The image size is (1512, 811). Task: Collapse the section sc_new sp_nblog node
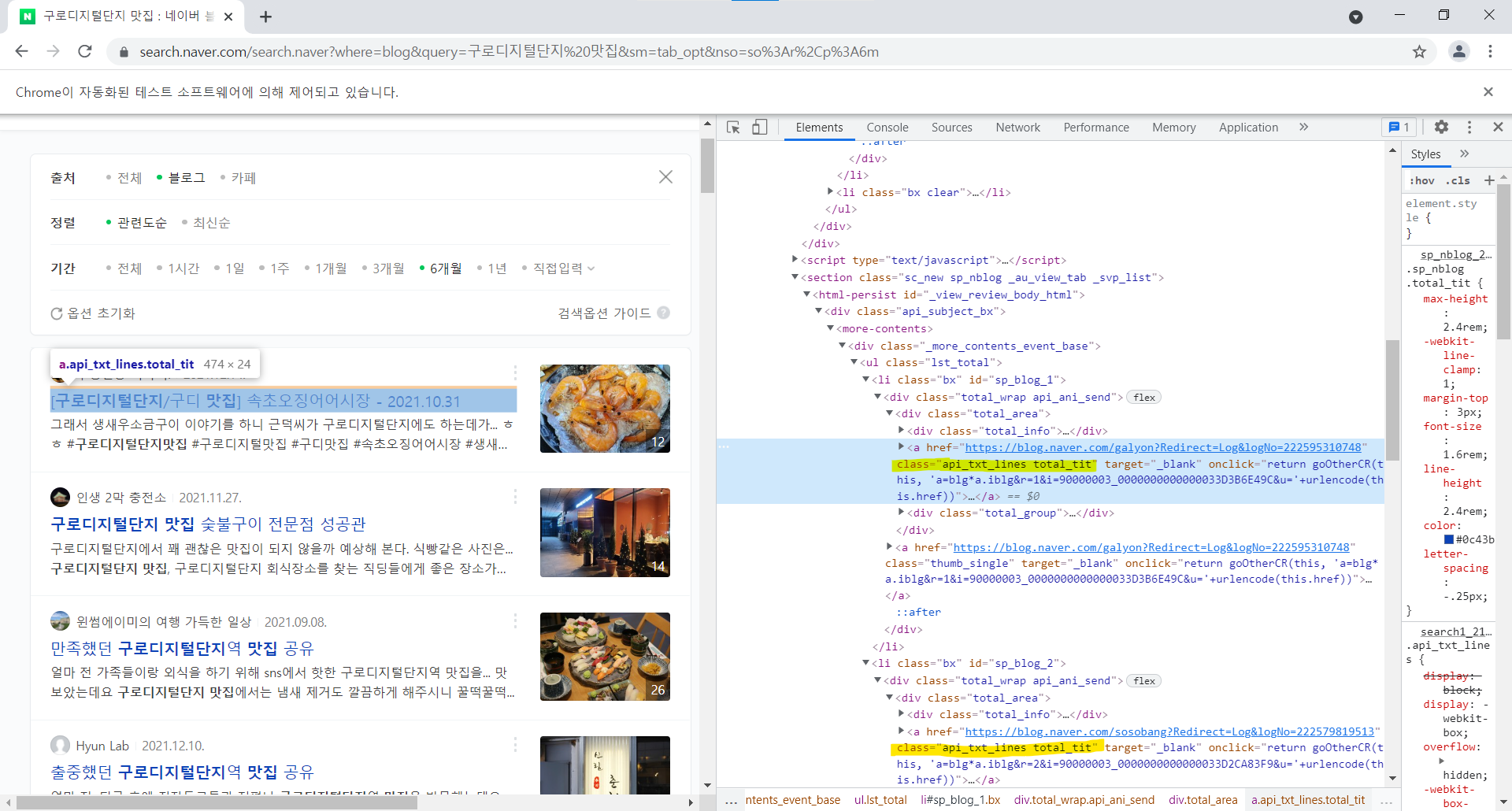pos(795,276)
